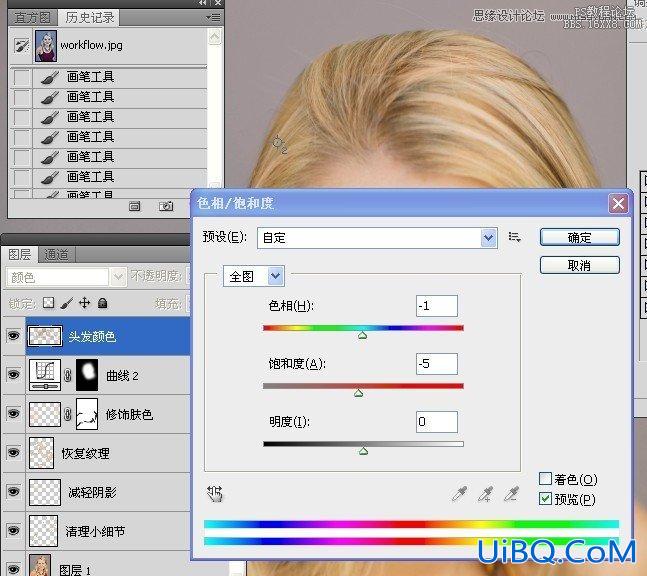Screen dimensions: 647x576
Task: Select the 清理小细节 layer
Action: click(108, 531)
